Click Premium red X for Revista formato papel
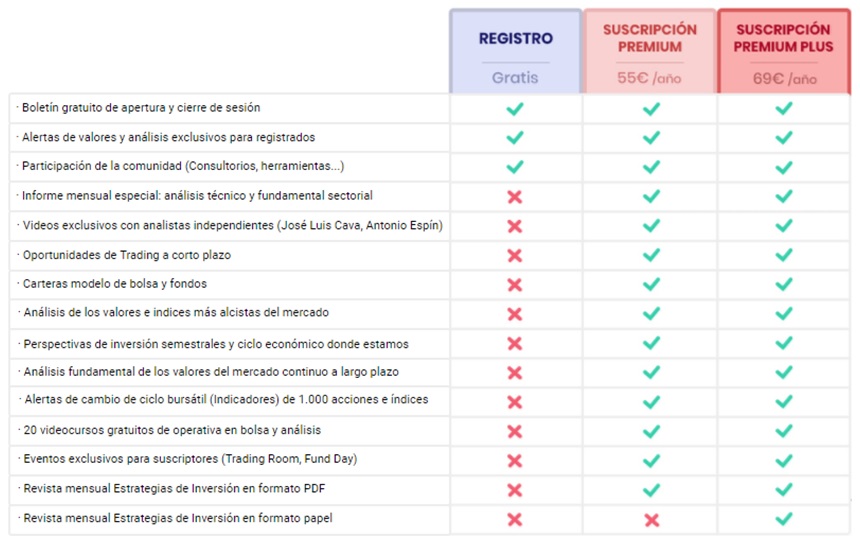 (651, 519)
